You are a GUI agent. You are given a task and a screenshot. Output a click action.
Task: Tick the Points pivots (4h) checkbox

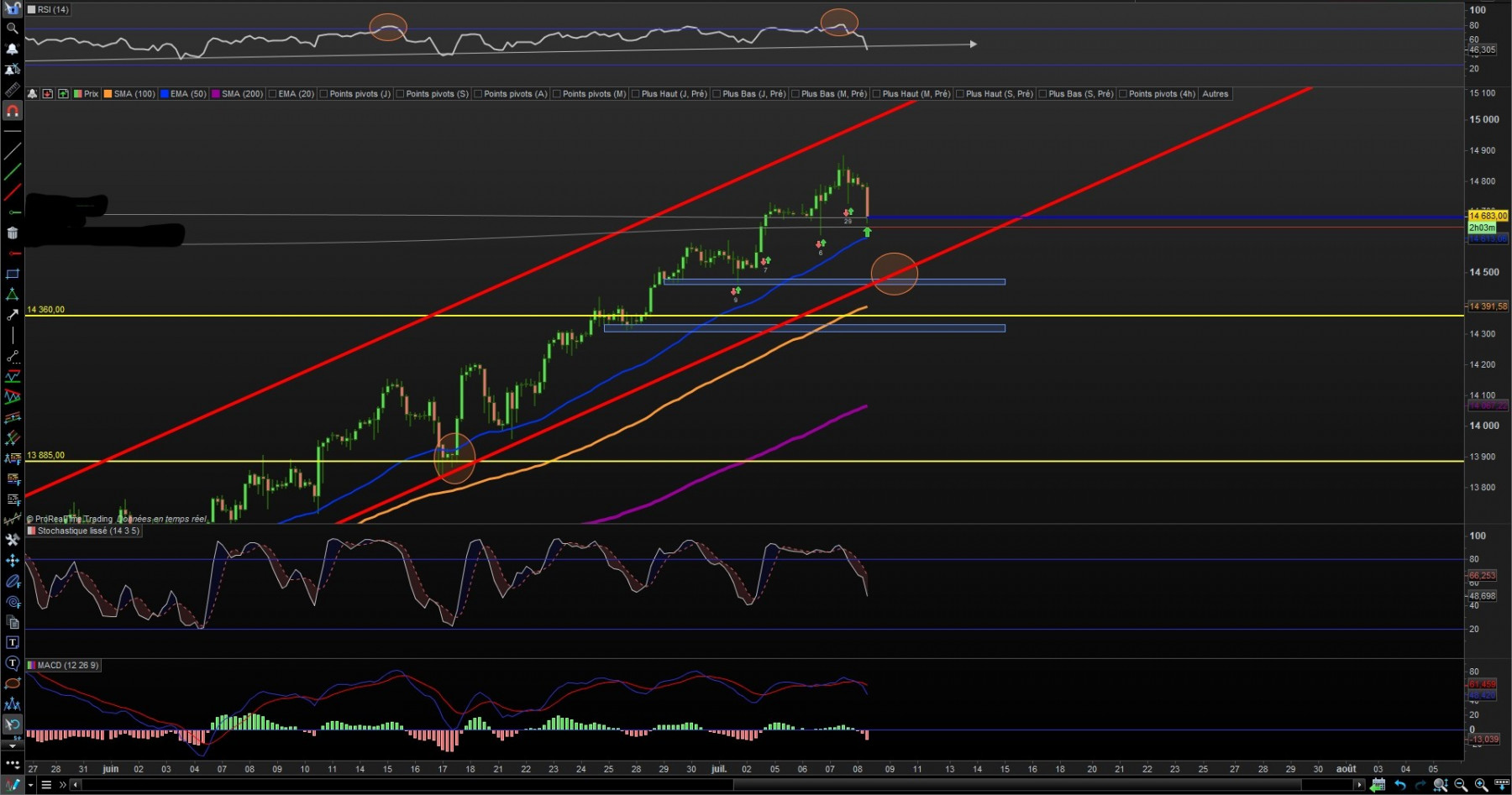click(x=1123, y=94)
